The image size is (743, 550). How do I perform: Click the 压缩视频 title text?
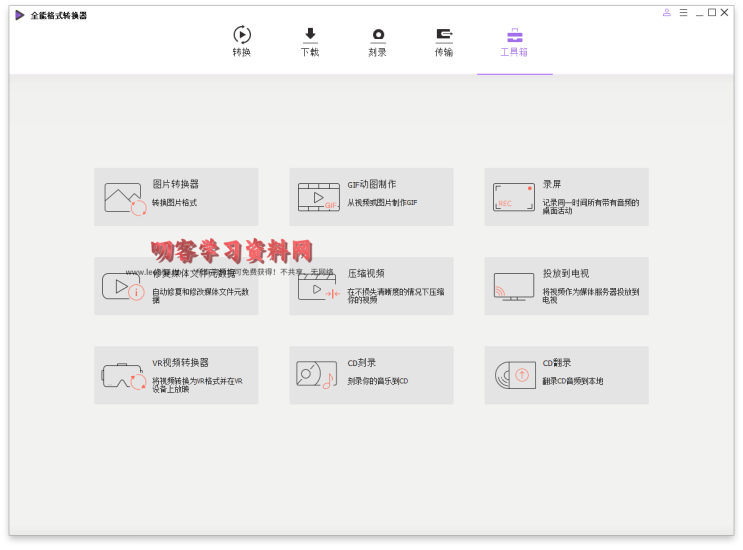pyautogui.click(x=366, y=273)
